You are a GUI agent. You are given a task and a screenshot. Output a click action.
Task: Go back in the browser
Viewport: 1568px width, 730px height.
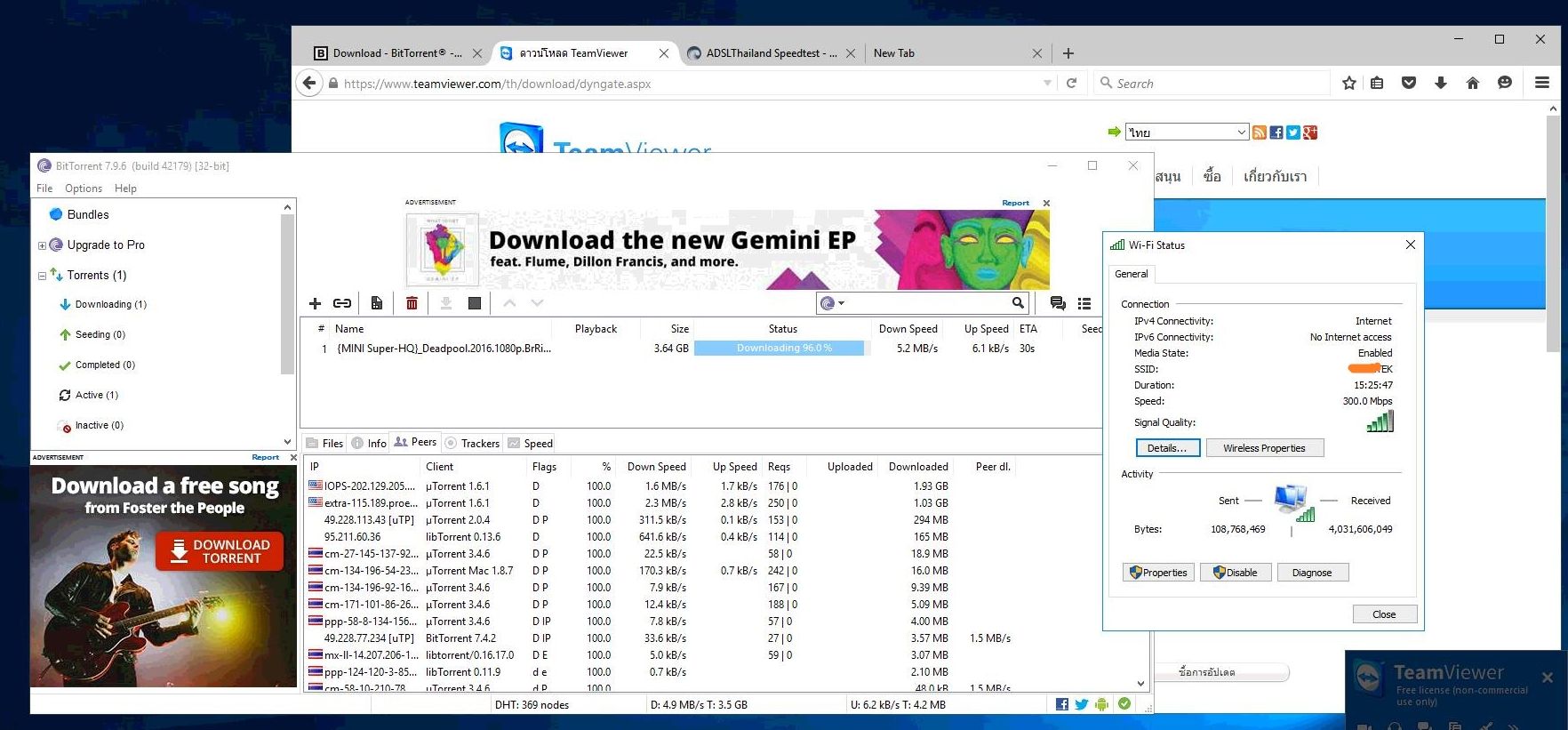pos(308,84)
